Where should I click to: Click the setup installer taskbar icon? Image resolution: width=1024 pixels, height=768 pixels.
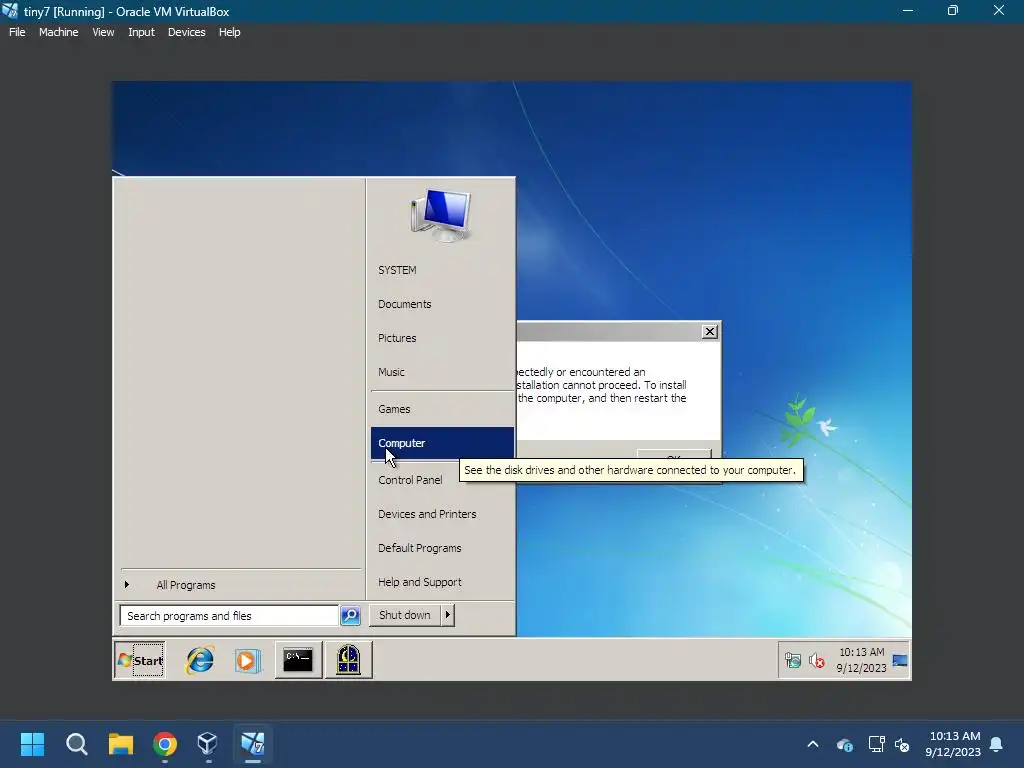[348, 660]
